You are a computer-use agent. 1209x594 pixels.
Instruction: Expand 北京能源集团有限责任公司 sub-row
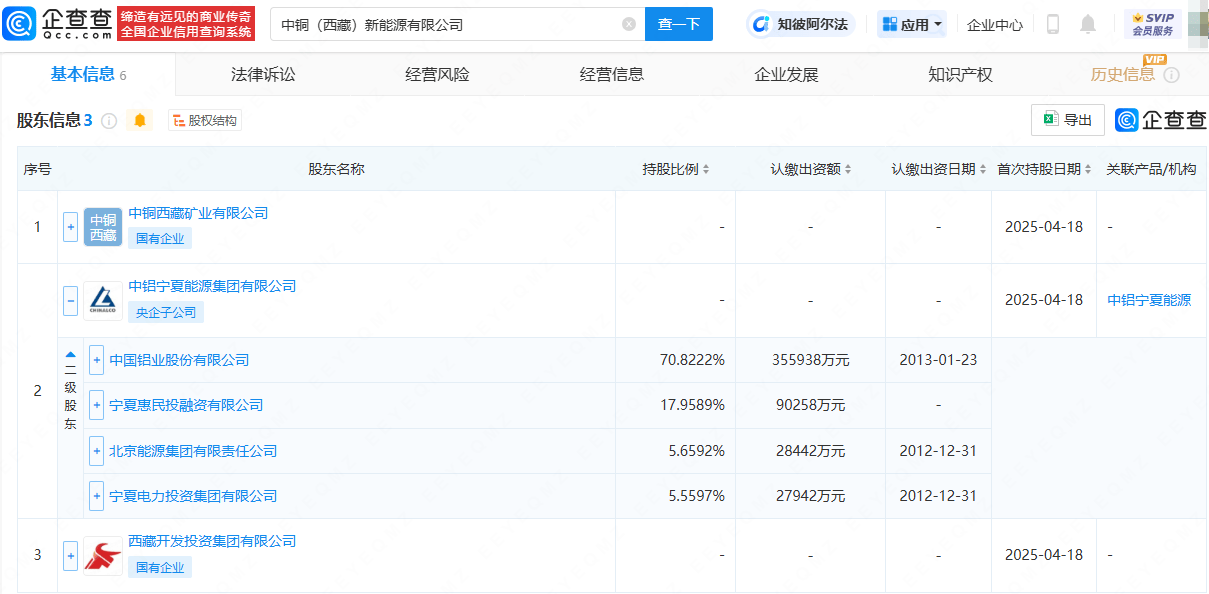(x=96, y=451)
